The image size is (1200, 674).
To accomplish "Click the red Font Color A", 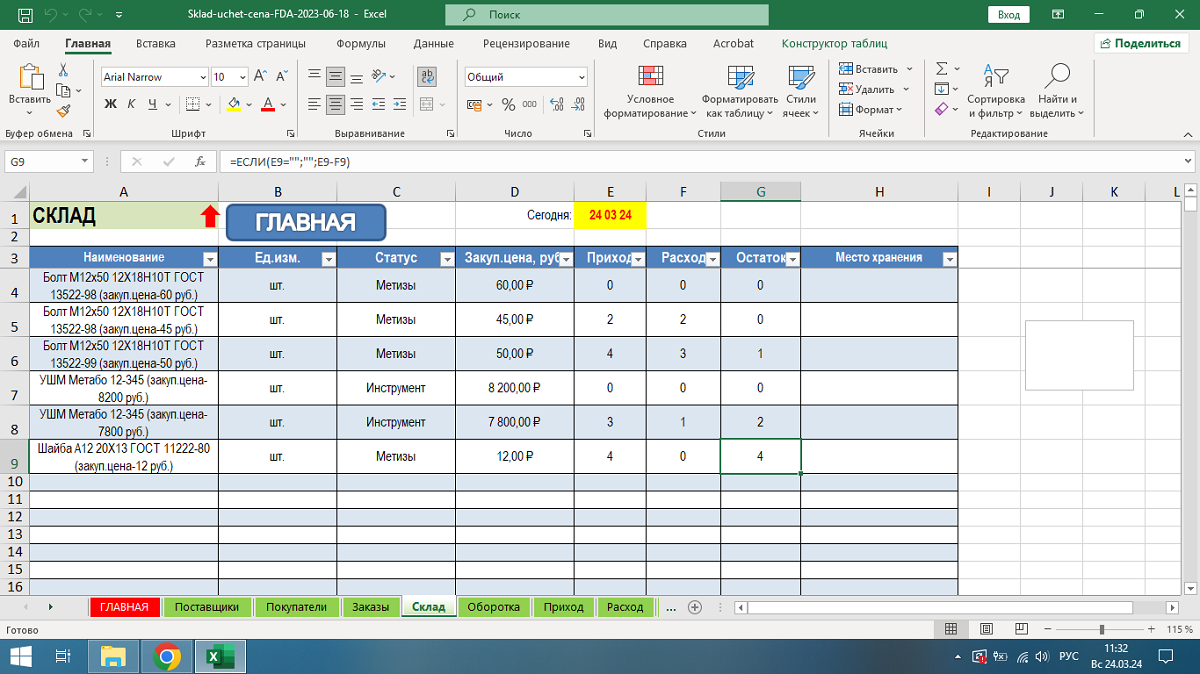I will 268,104.
